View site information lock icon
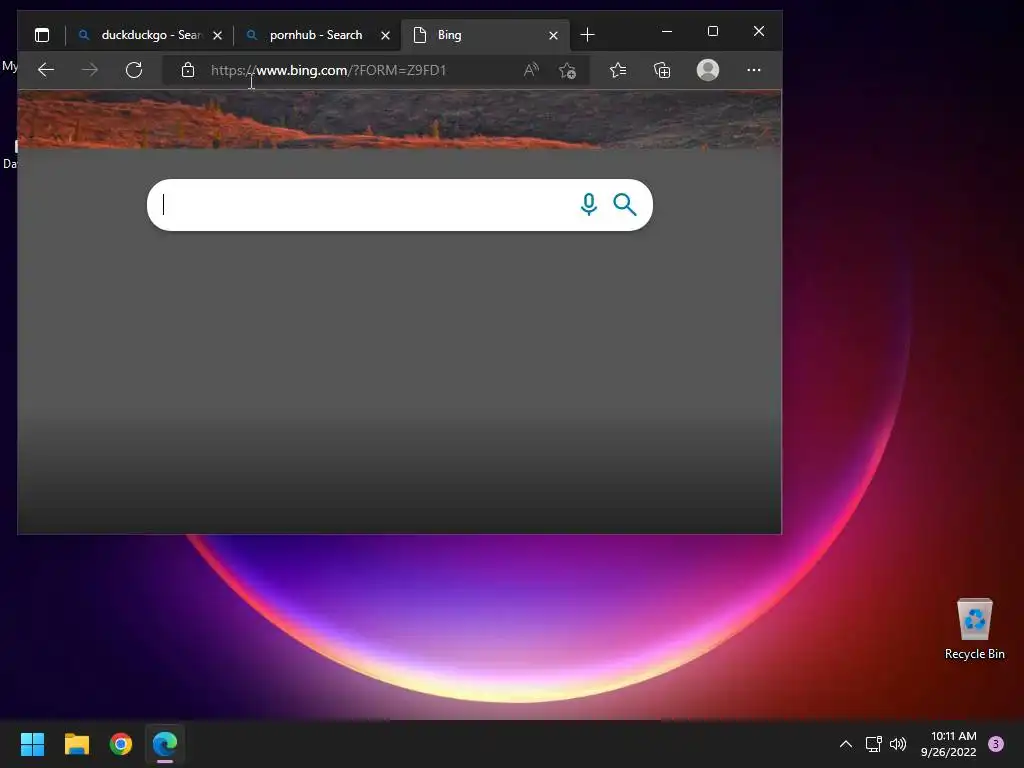This screenshot has width=1024, height=768. (188, 70)
